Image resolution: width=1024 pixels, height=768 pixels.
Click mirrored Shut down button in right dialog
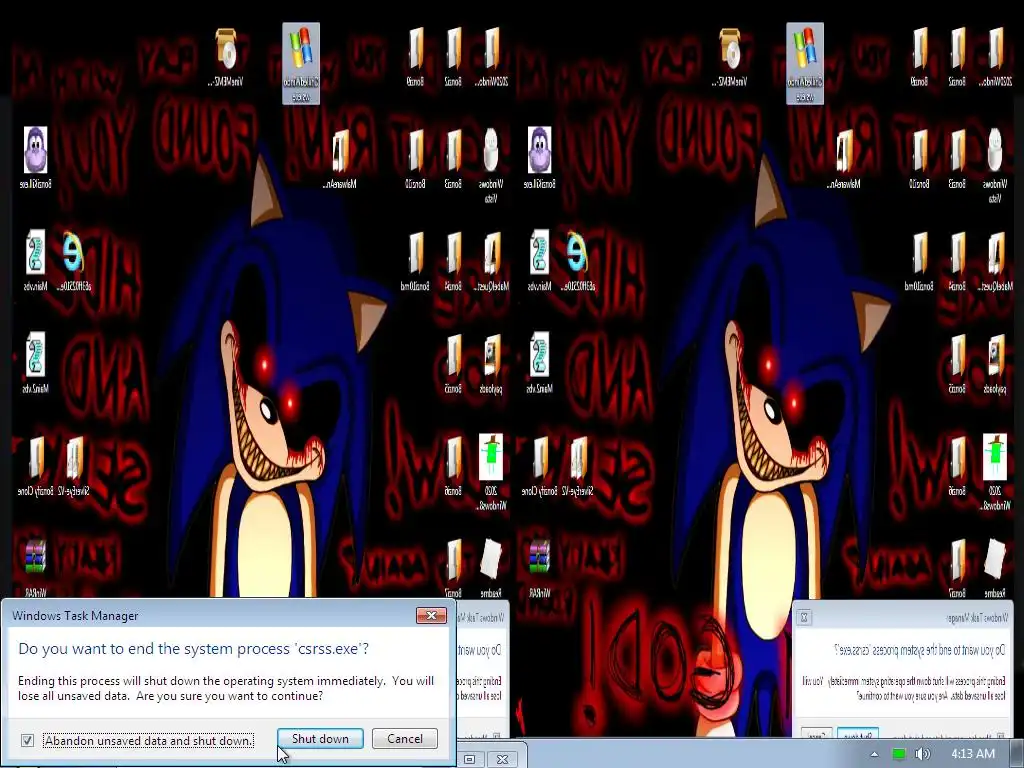pos(857,734)
